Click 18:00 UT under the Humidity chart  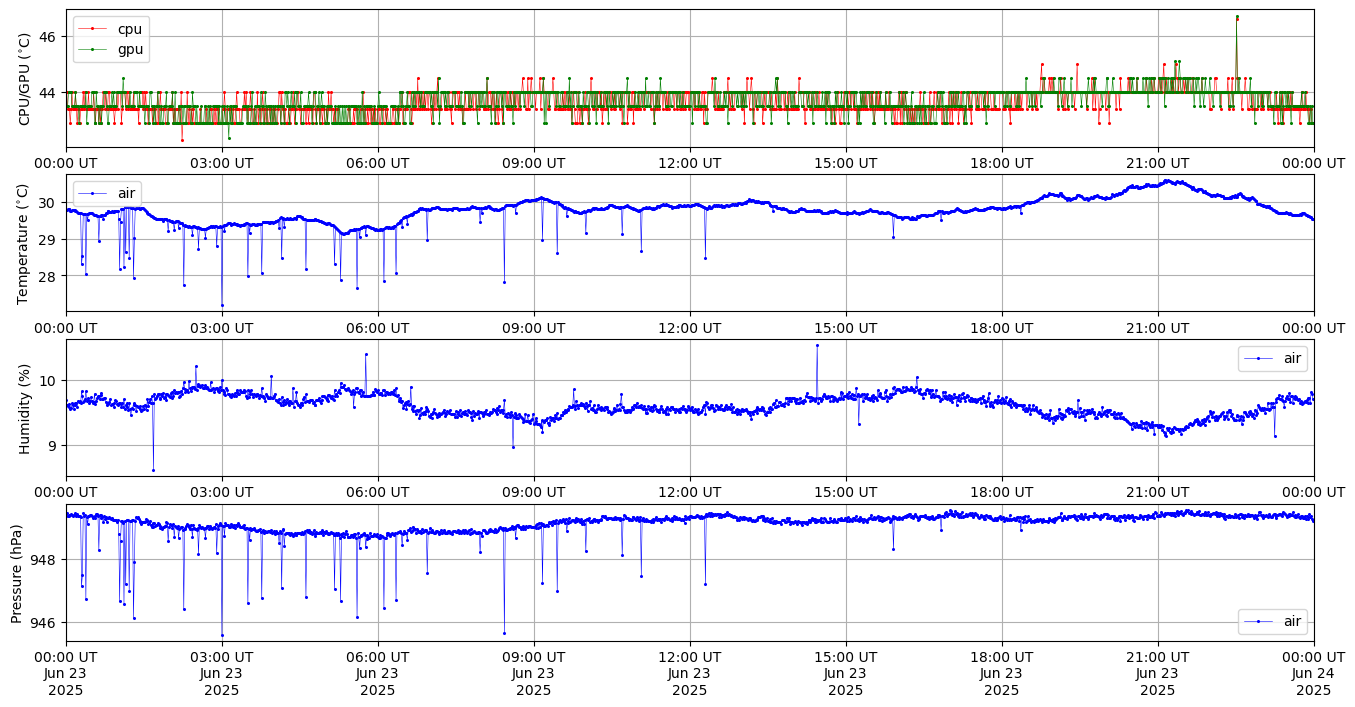1002,493
